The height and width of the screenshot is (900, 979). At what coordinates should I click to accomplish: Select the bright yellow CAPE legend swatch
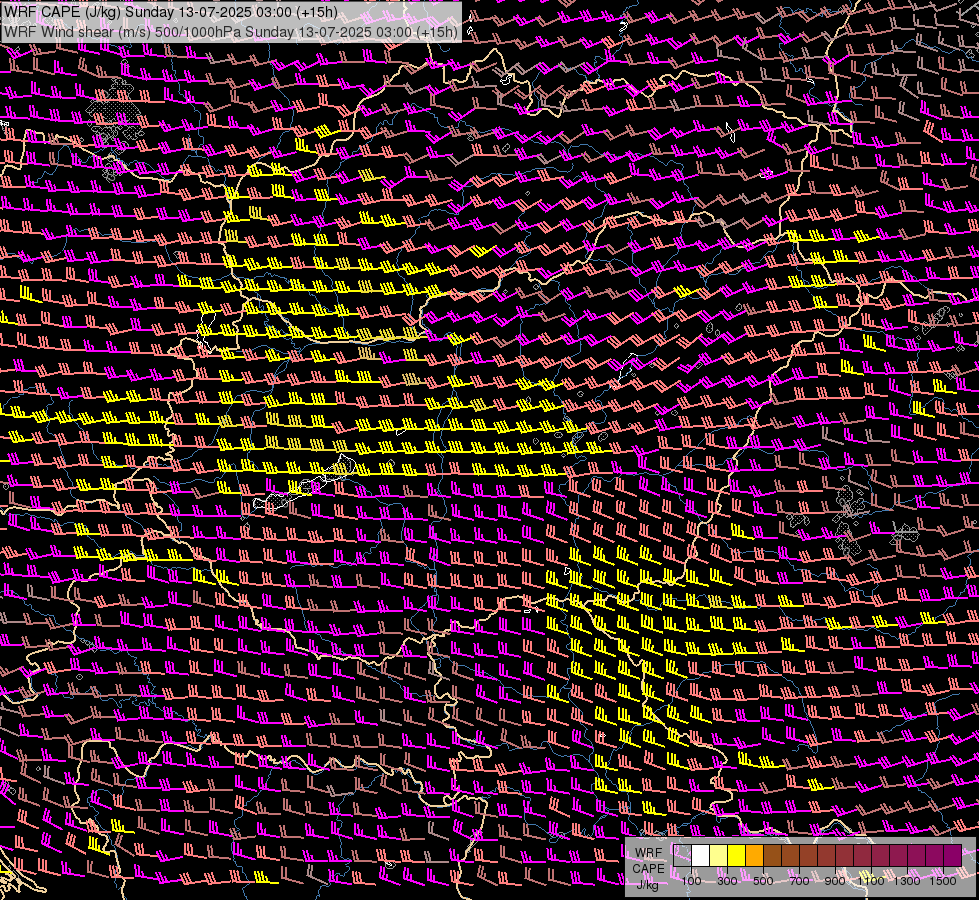click(x=737, y=855)
